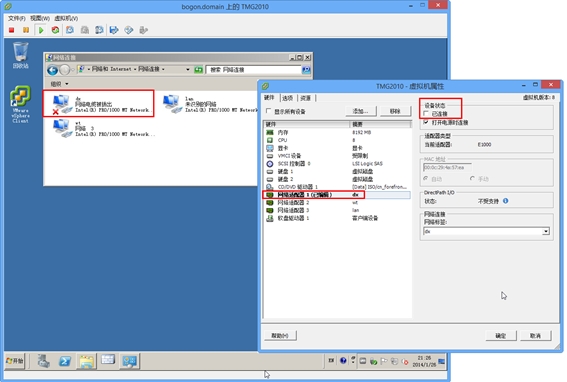This screenshot has height=382, width=567.
Task: Select the Floppy drive 1 row
Action: click(x=337, y=218)
